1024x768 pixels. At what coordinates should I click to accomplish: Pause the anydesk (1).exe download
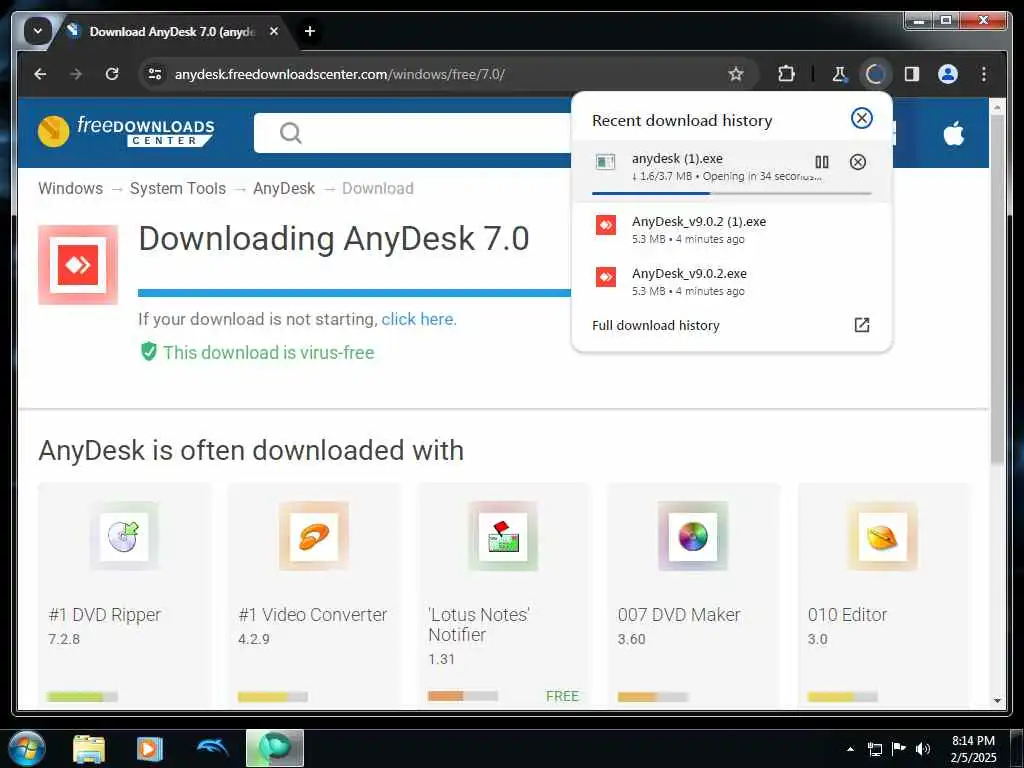822,162
